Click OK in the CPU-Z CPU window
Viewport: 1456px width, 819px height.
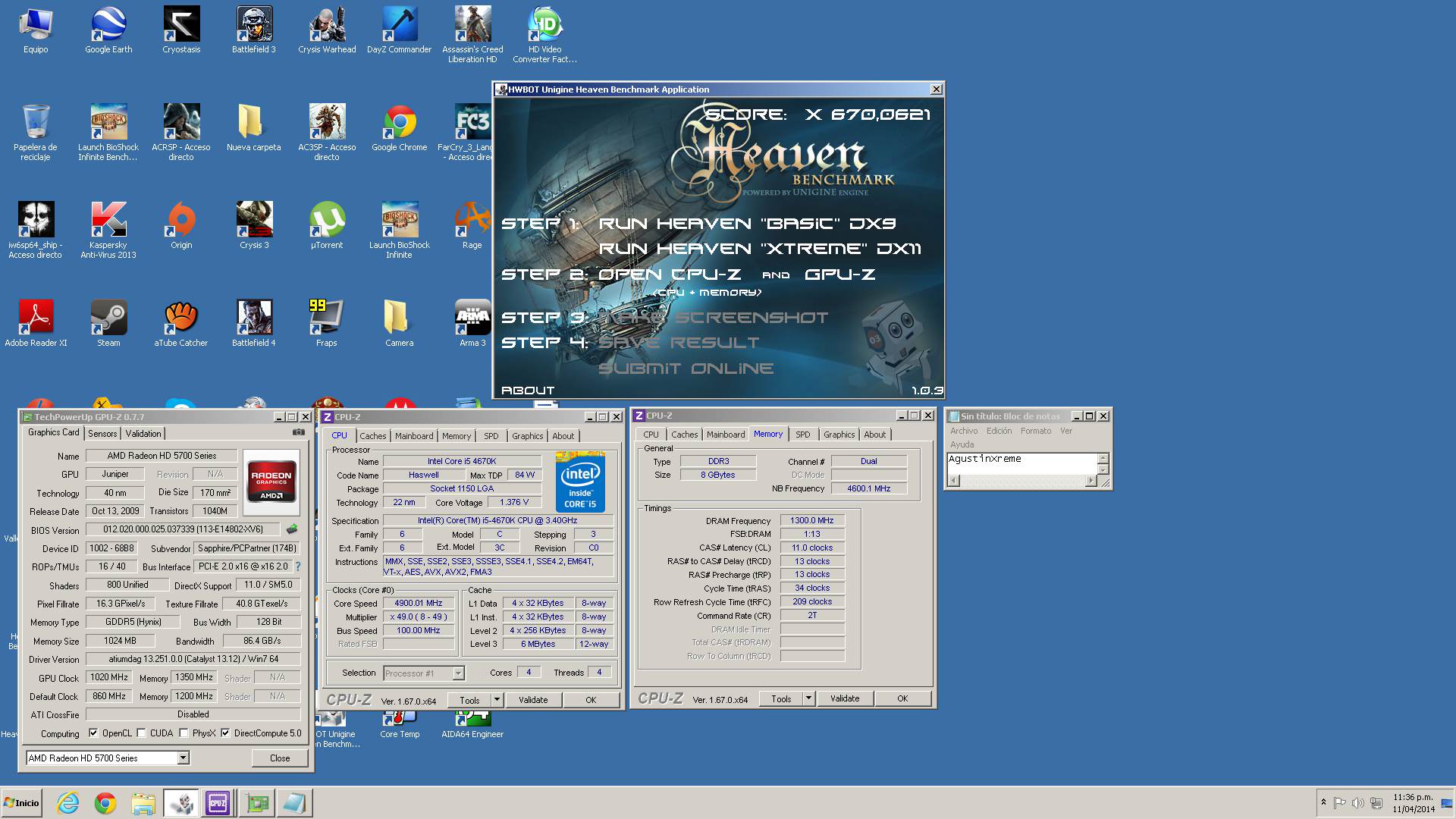click(x=591, y=700)
